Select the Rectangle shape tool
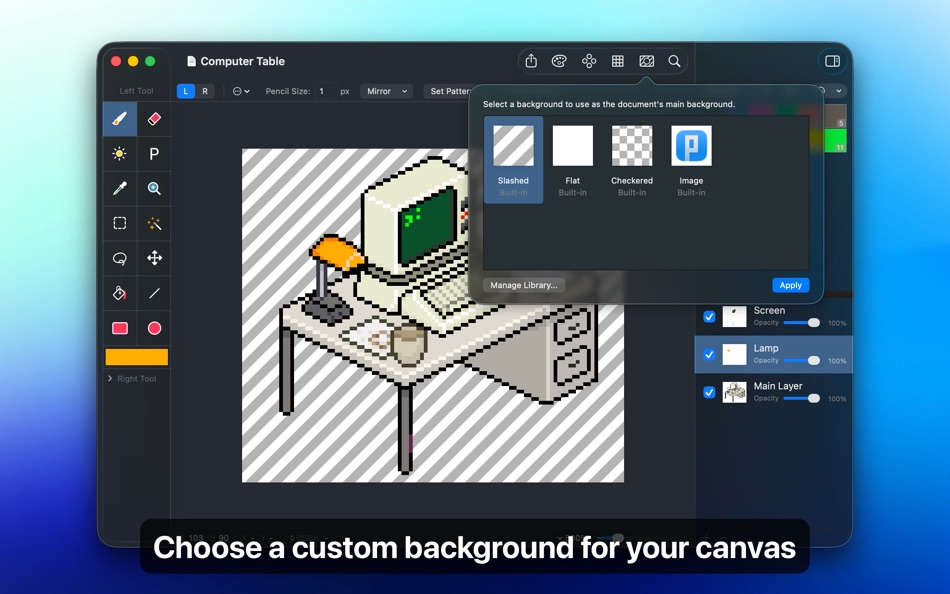This screenshot has width=950, height=594. click(x=119, y=328)
